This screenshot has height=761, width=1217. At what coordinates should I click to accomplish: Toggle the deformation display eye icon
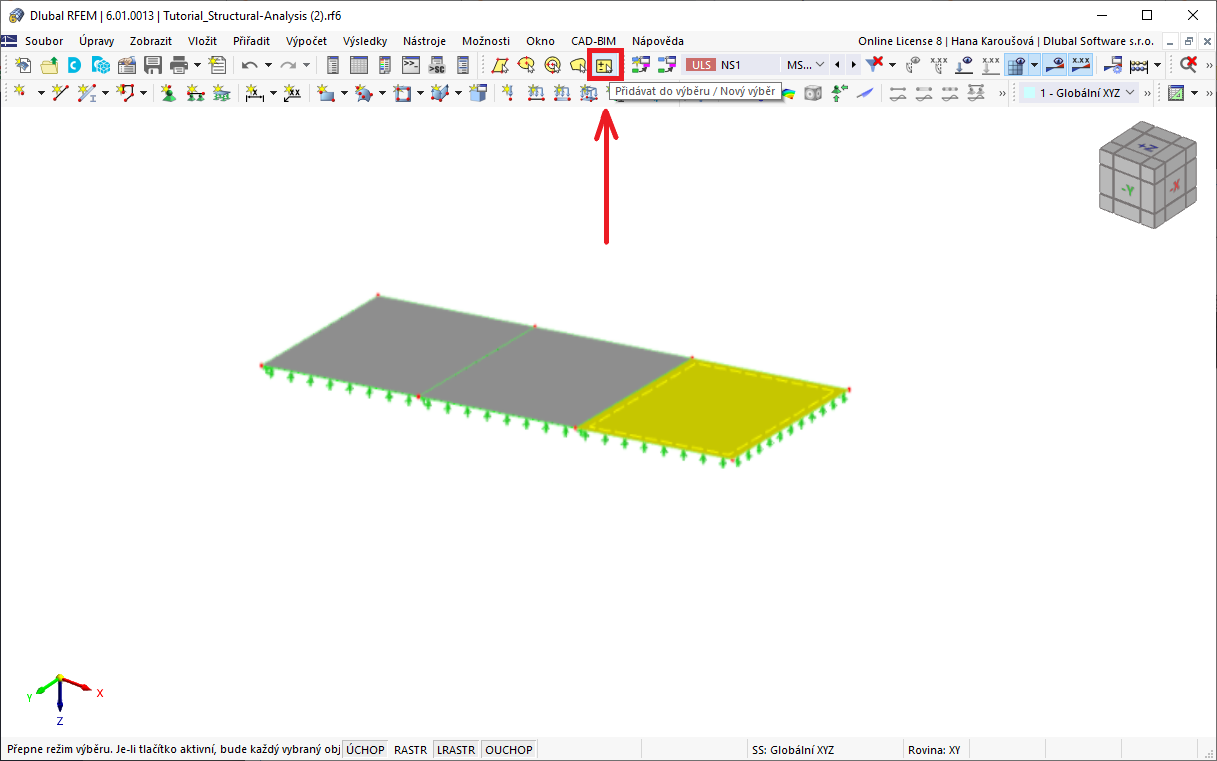[x=1055, y=65]
